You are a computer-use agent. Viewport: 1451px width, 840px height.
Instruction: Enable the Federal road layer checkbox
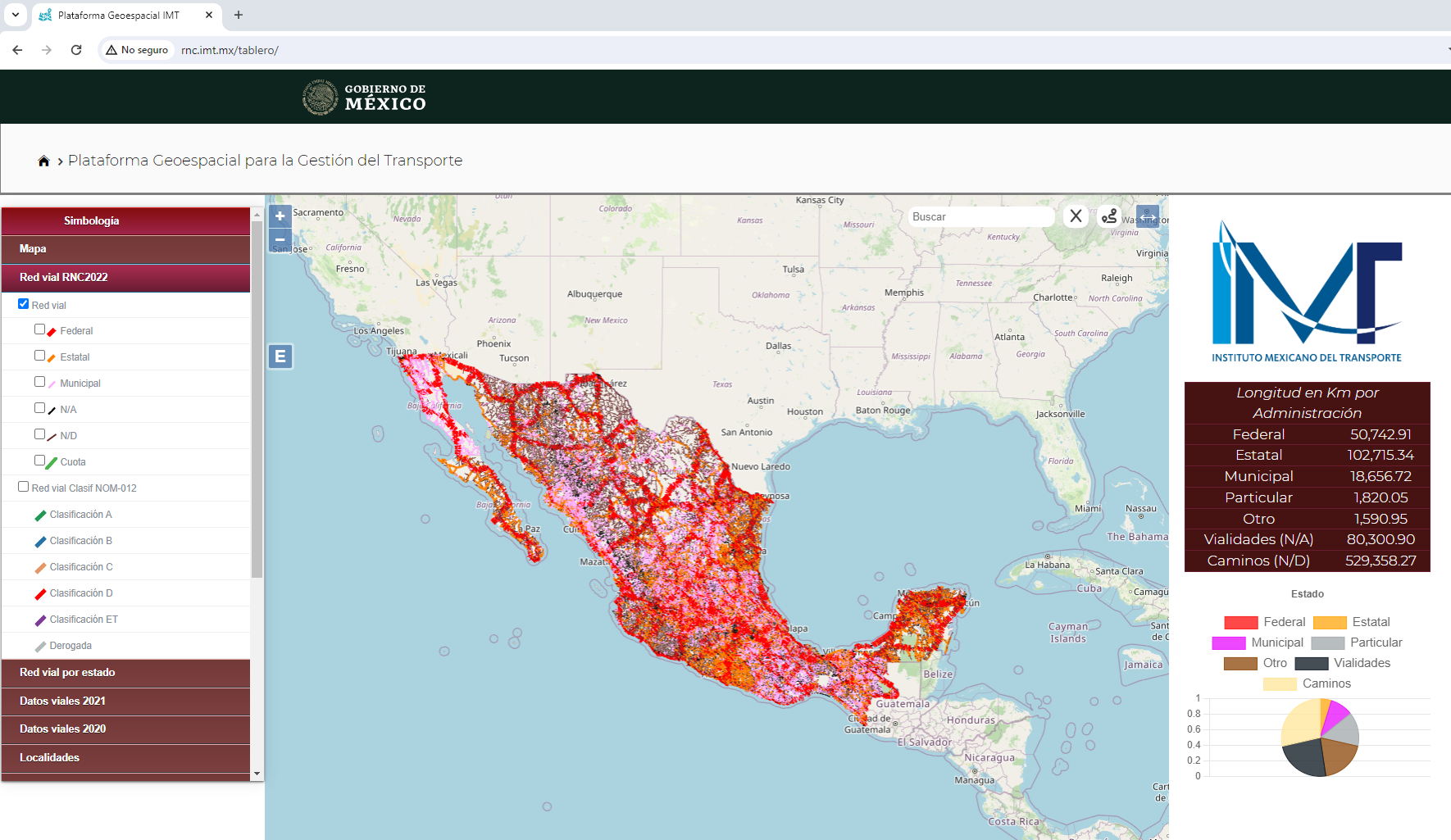coord(39,329)
